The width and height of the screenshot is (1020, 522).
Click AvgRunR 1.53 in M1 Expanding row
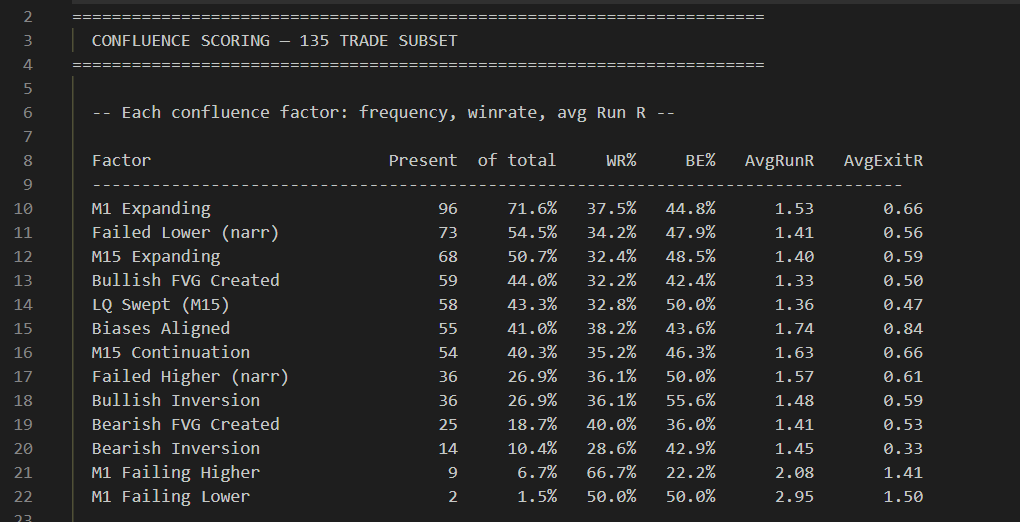pos(794,209)
